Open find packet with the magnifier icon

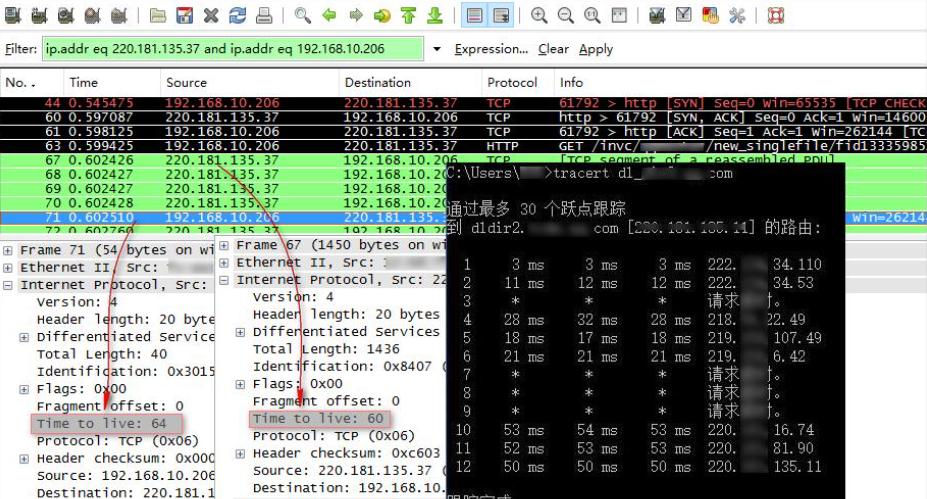(x=302, y=16)
